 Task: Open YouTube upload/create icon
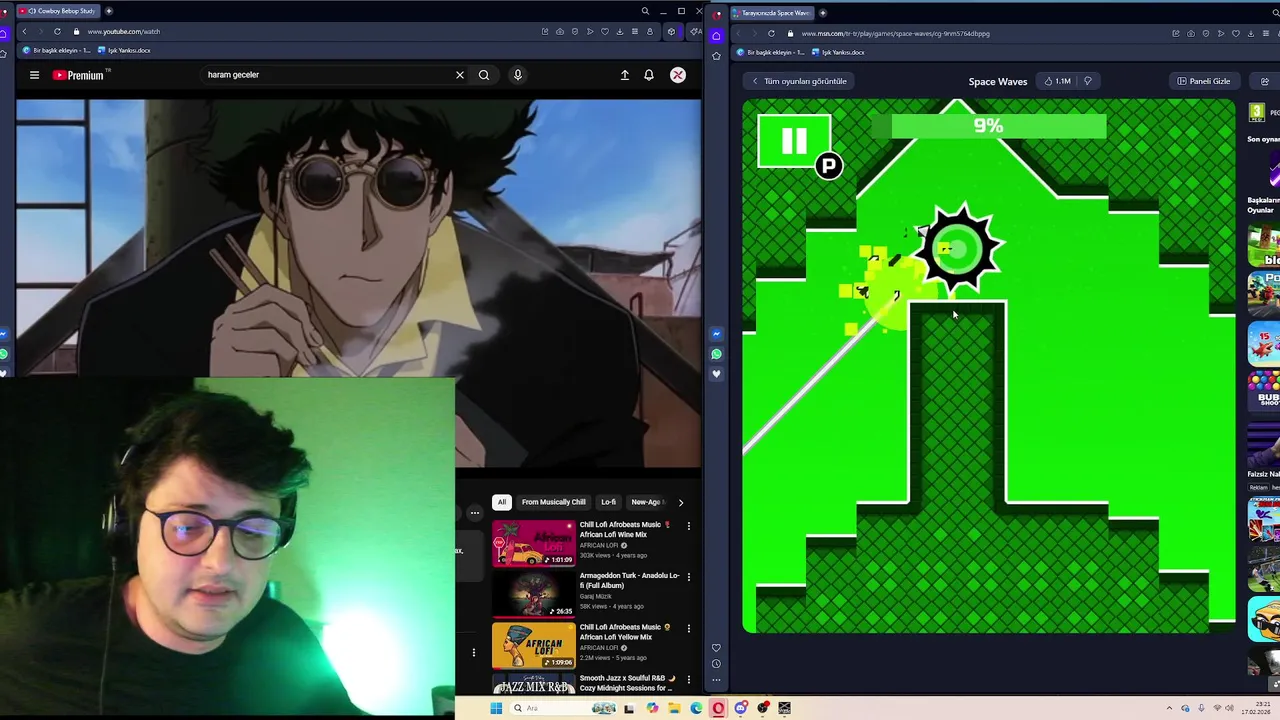pyautogui.click(x=625, y=75)
